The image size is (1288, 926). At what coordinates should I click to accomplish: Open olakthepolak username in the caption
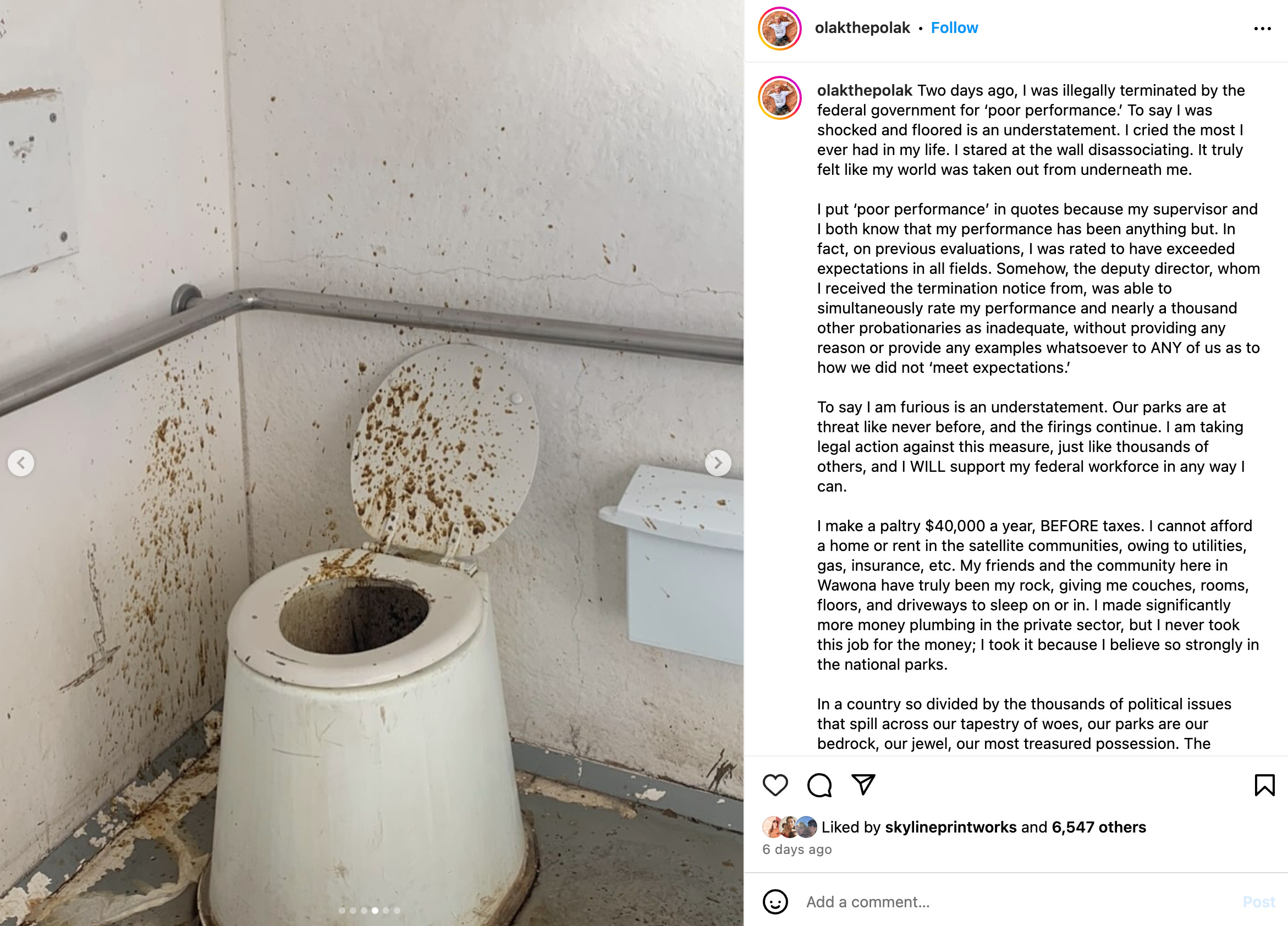[x=865, y=90]
